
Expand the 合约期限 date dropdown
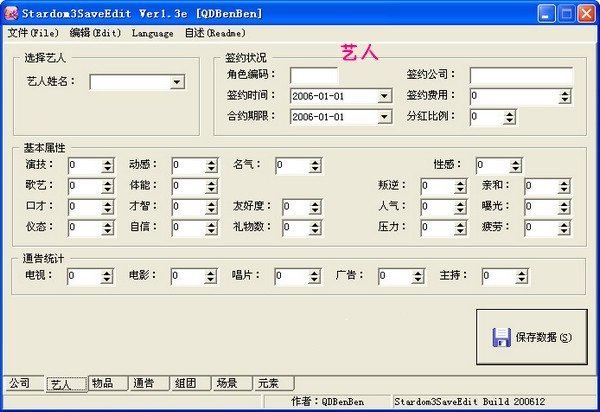pyautogui.click(x=384, y=117)
